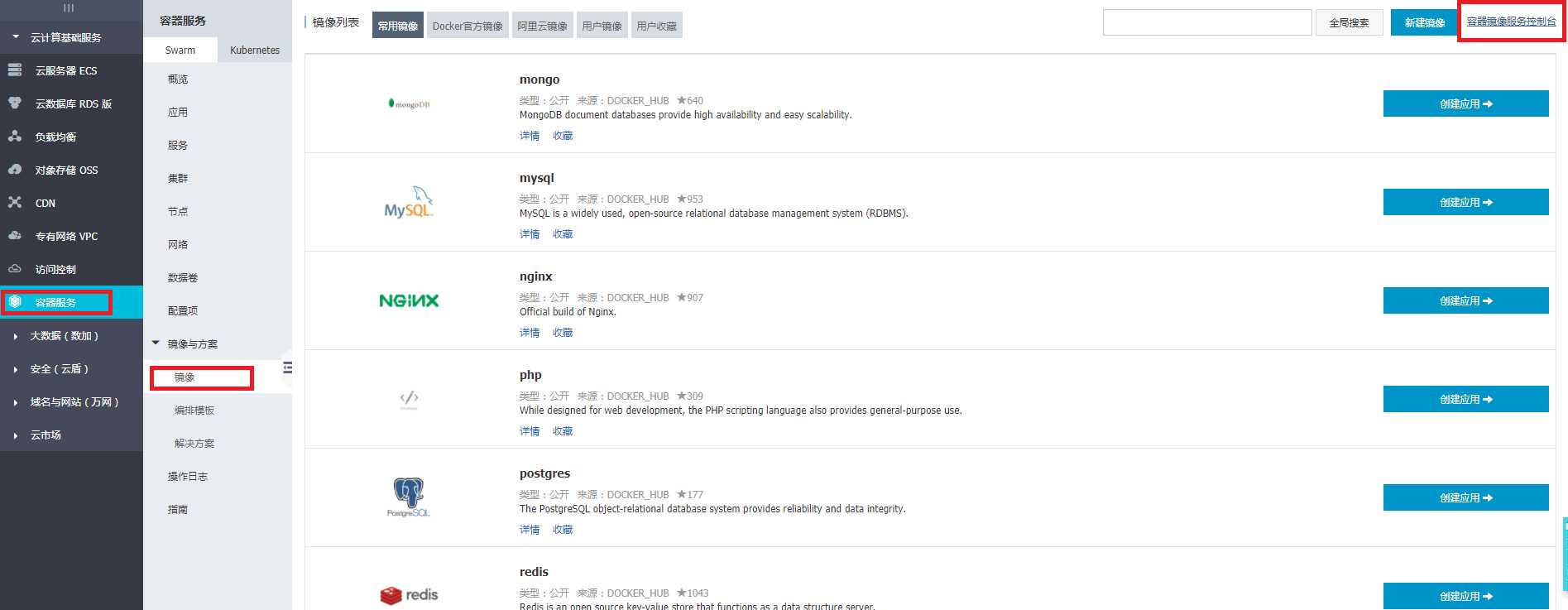This screenshot has width=1568, height=610.
Task: Create application from redis image
Action: point(1466,596)
